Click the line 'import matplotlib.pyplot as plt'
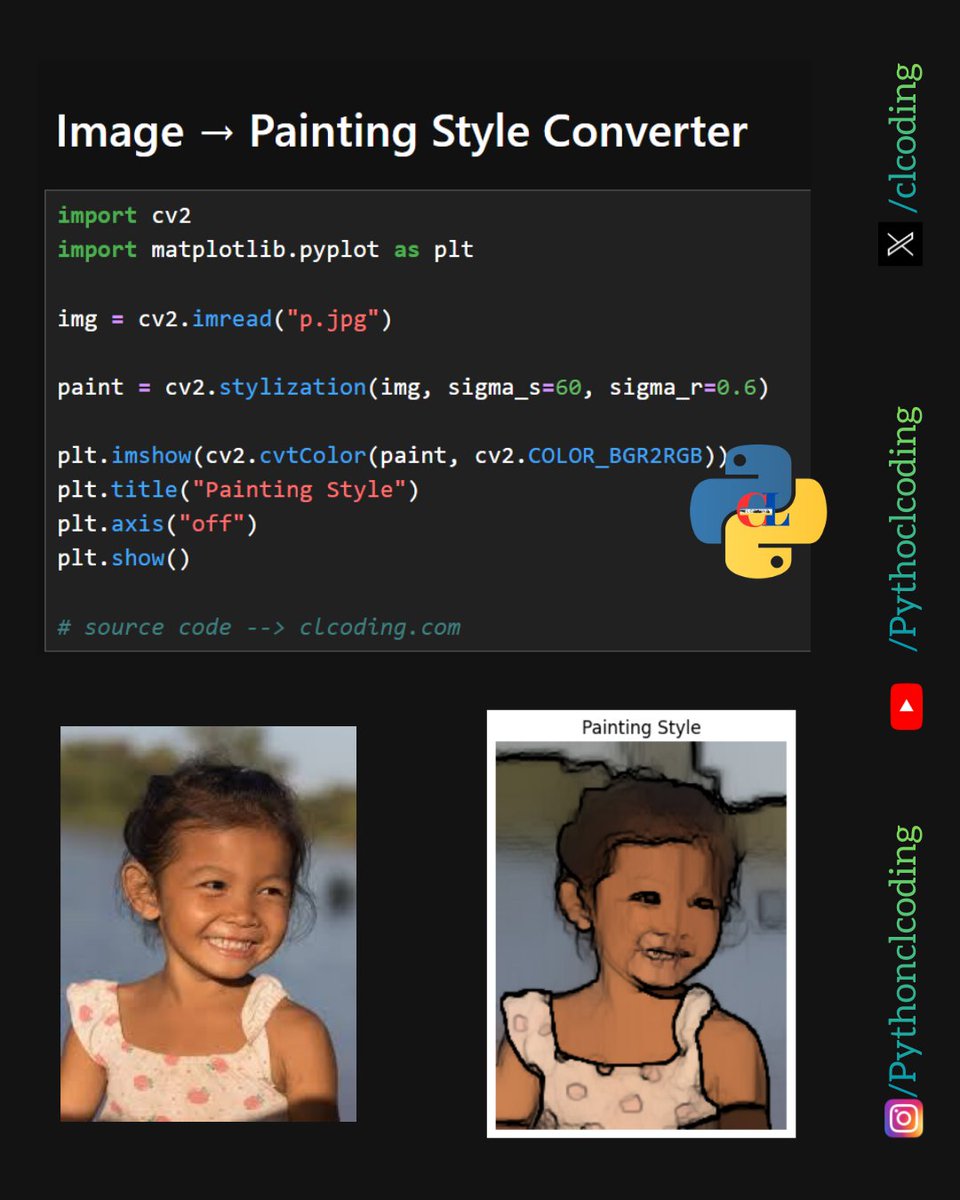The width and height of the screenshot is (960, 1200). [265, 250]
